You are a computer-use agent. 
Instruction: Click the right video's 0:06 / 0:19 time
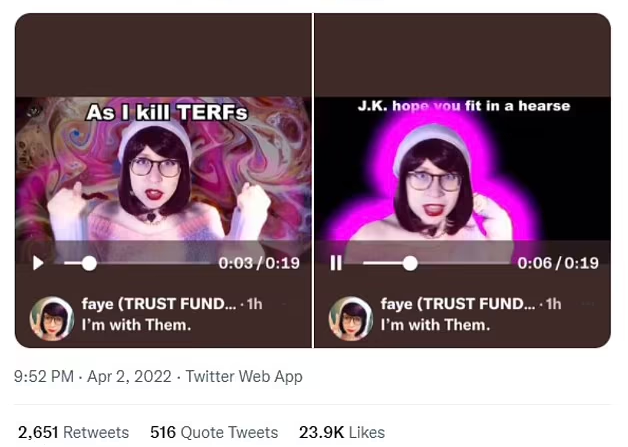pos(558,263)
